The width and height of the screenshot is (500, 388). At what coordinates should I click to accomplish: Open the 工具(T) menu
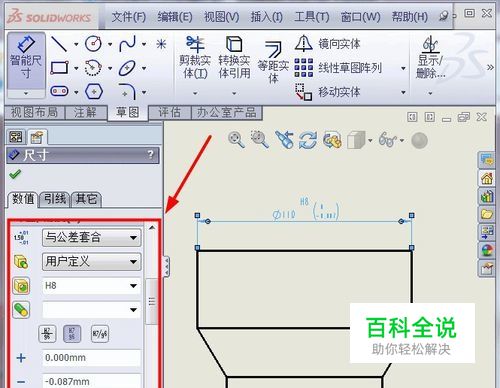[312, 16]
